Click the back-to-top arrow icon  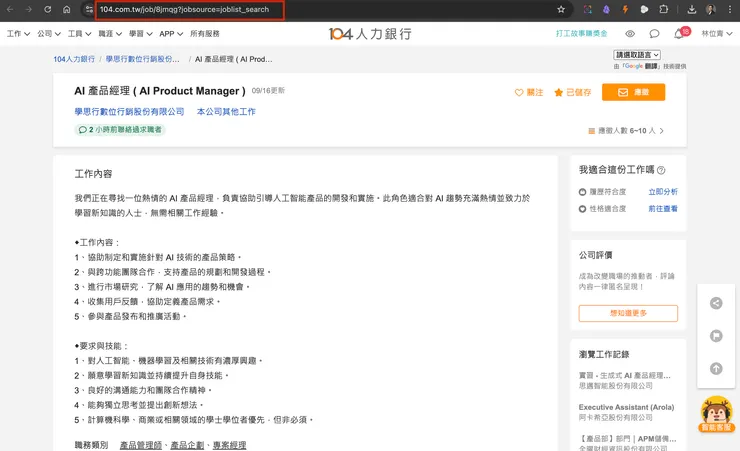point(716,368)
